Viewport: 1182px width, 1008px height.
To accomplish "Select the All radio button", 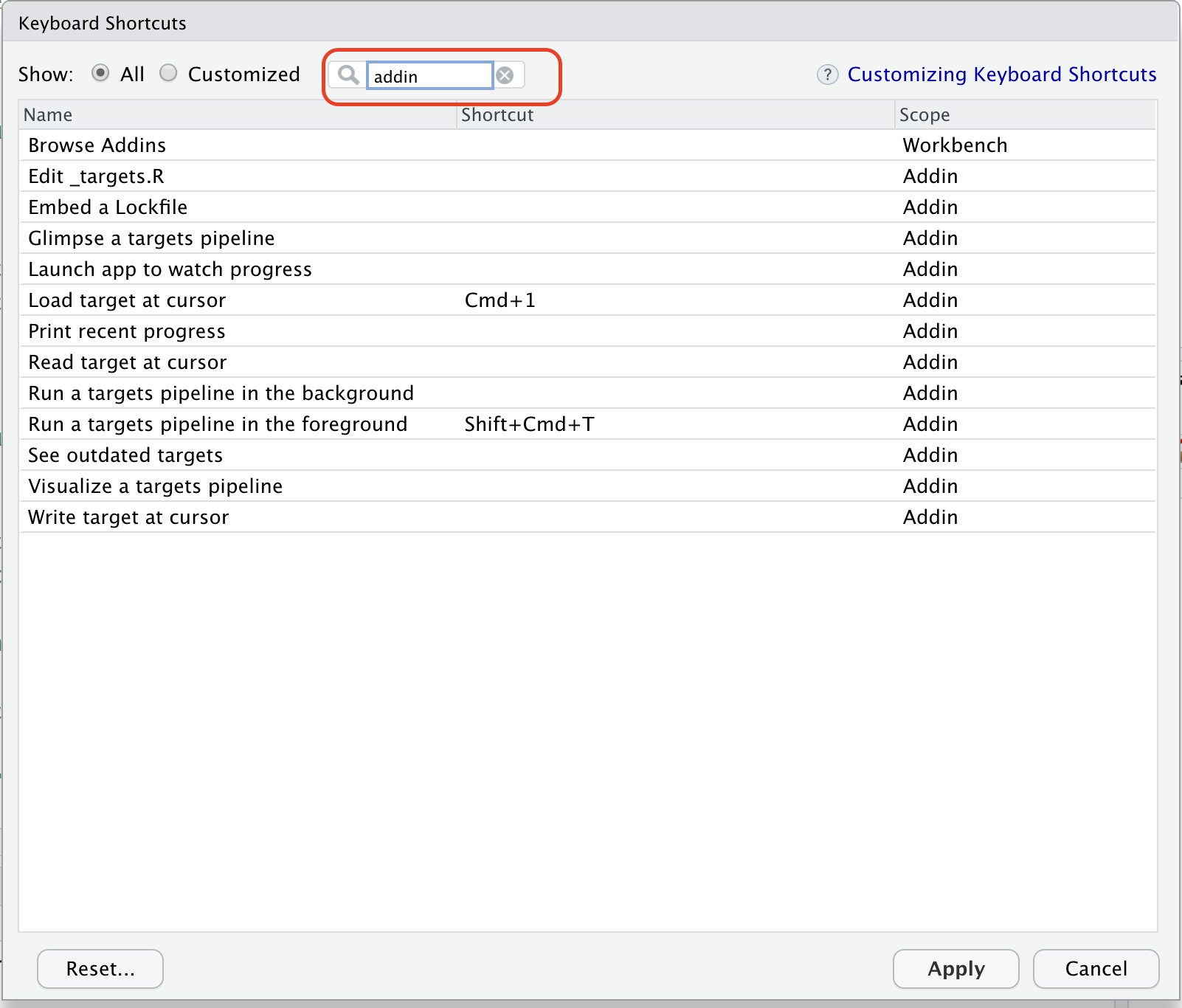I will 100,73.
